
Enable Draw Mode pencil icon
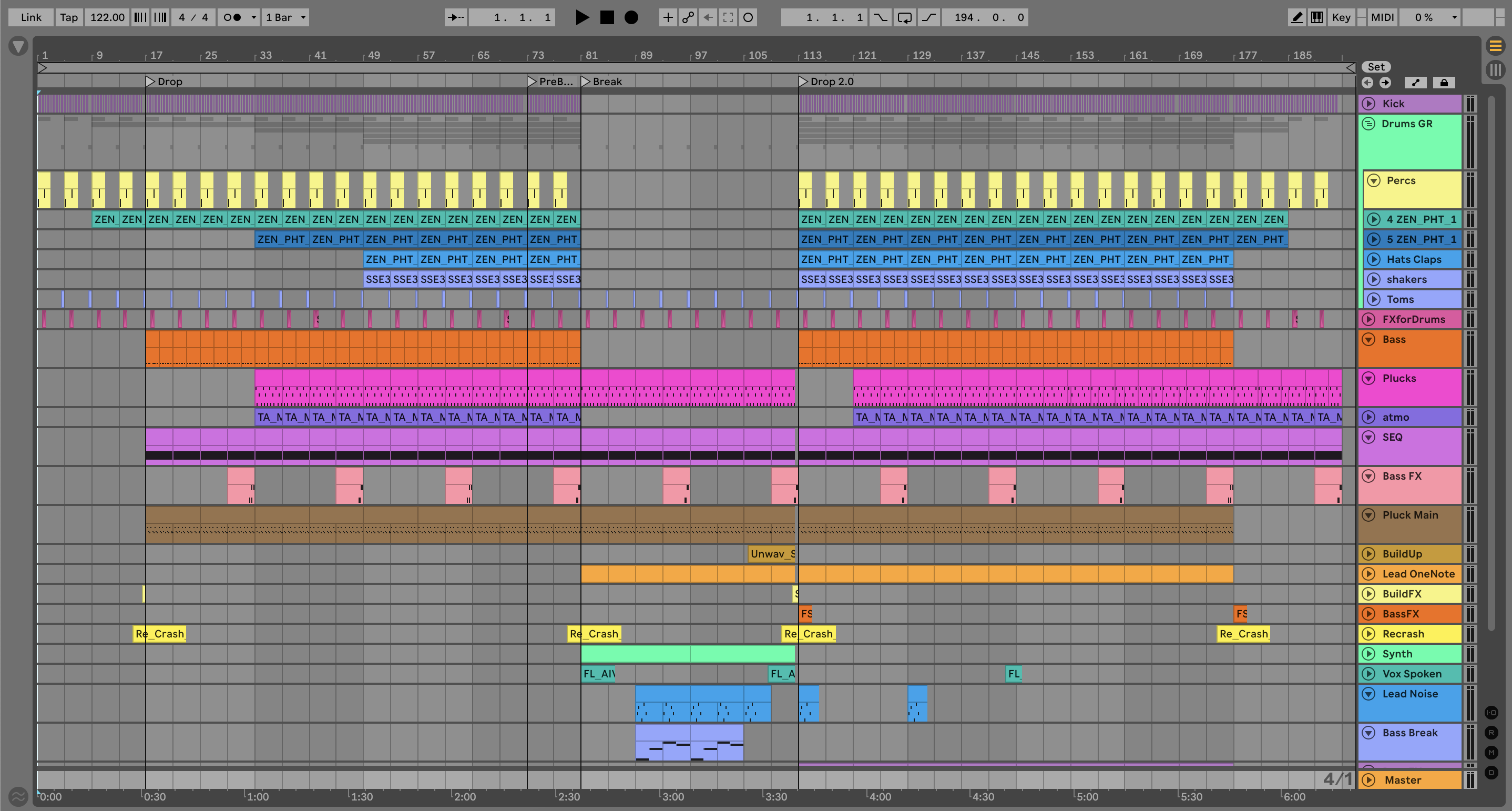pos(1297,17)
